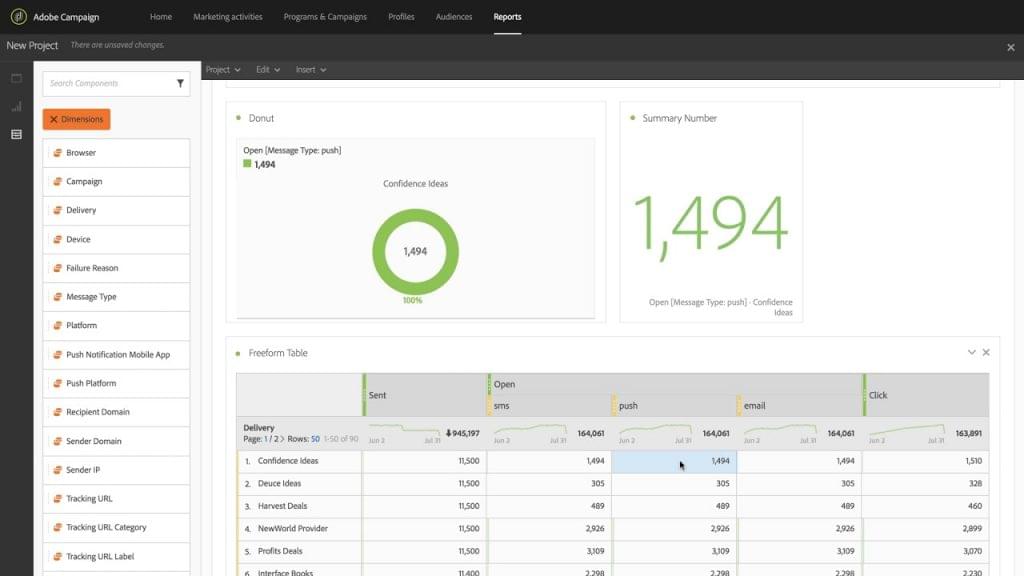
Task: Open the Insert dropdown menu
Action: [311, 70]
